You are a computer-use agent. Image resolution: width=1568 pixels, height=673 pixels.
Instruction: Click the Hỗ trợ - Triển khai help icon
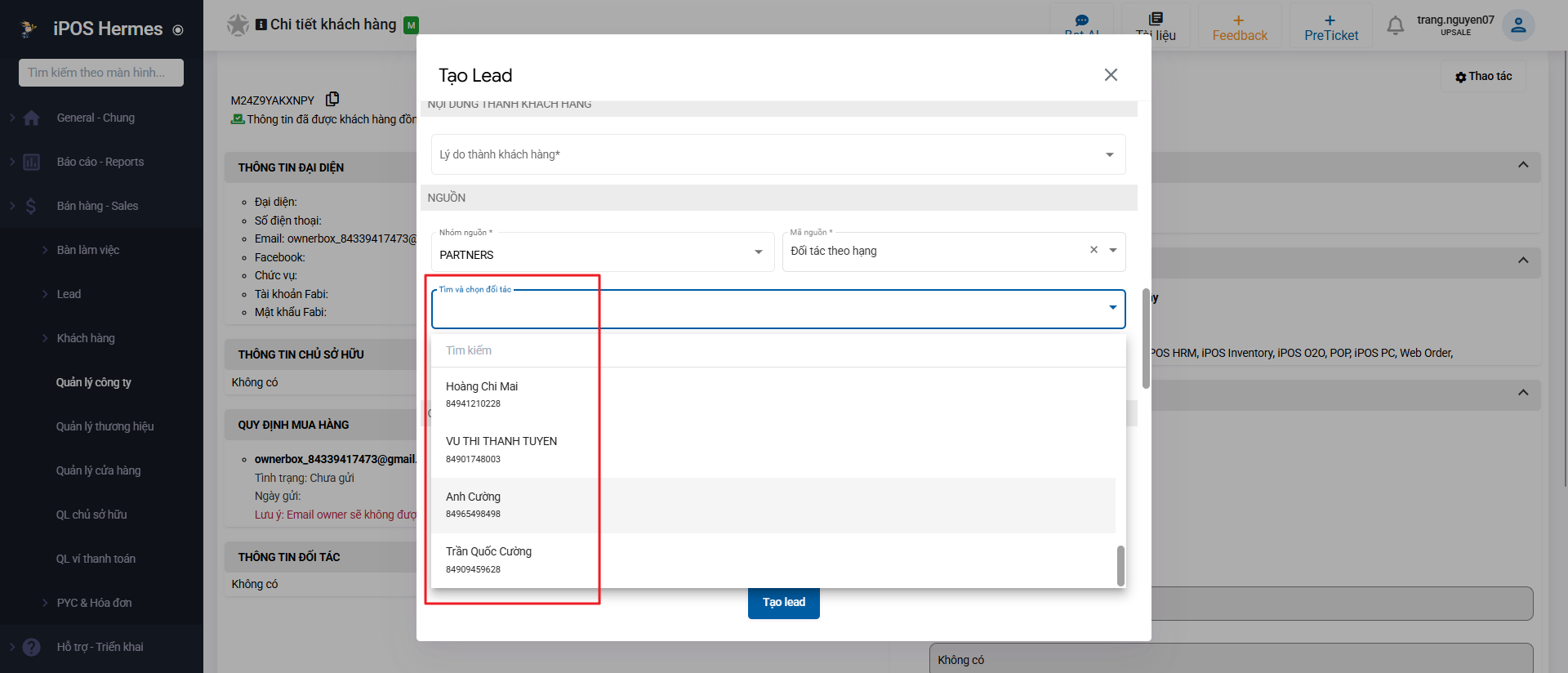[32, 647]
